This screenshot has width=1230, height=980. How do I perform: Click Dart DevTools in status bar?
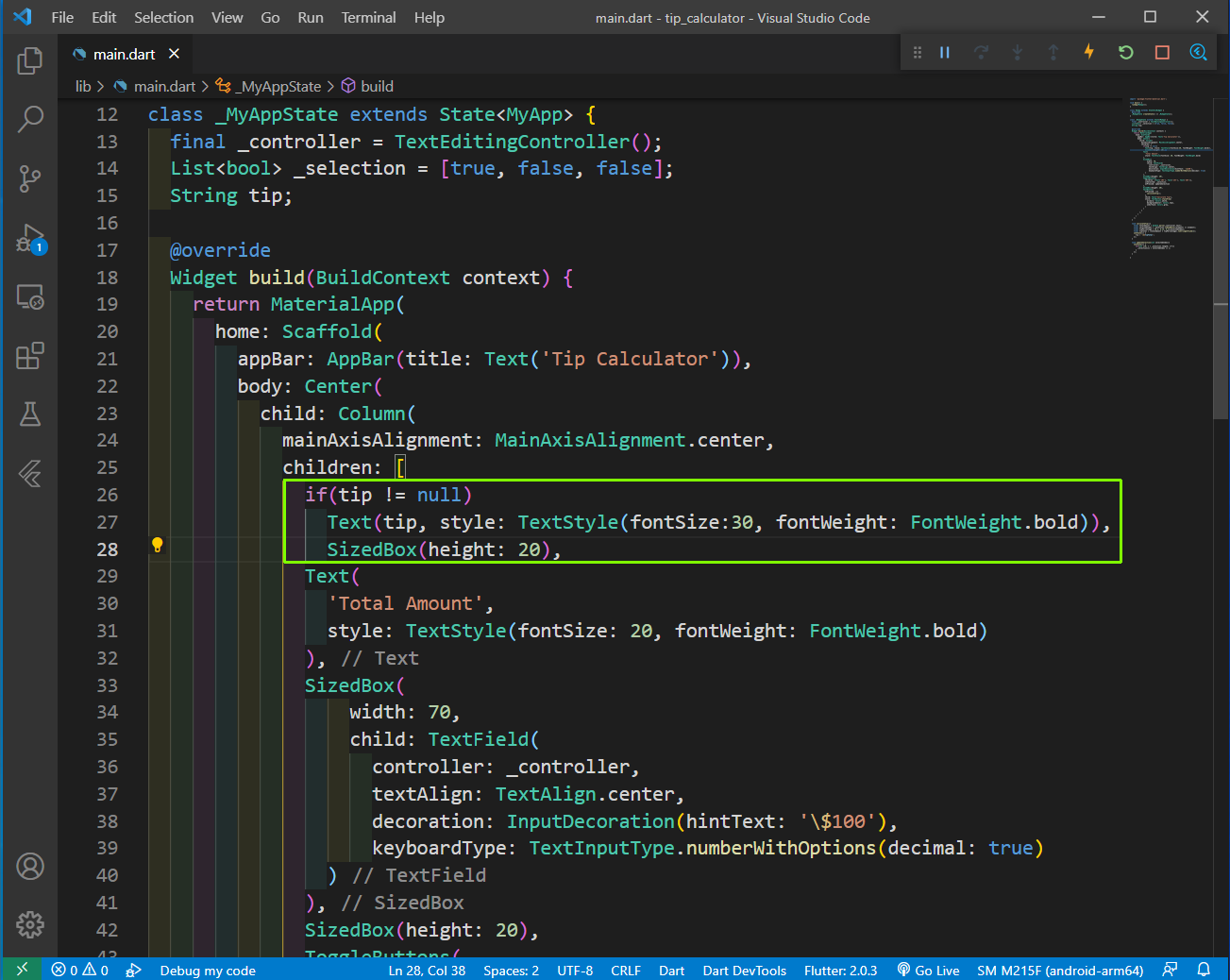[x=744, y=971]
